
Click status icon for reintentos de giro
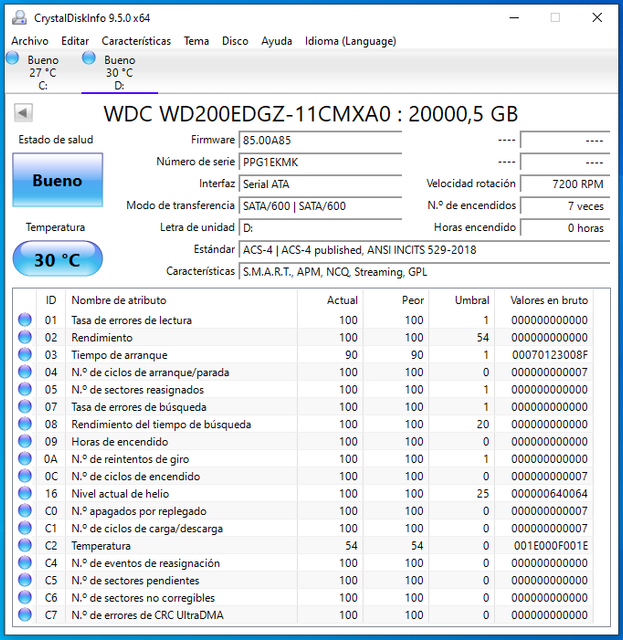[x=25, y=458]
